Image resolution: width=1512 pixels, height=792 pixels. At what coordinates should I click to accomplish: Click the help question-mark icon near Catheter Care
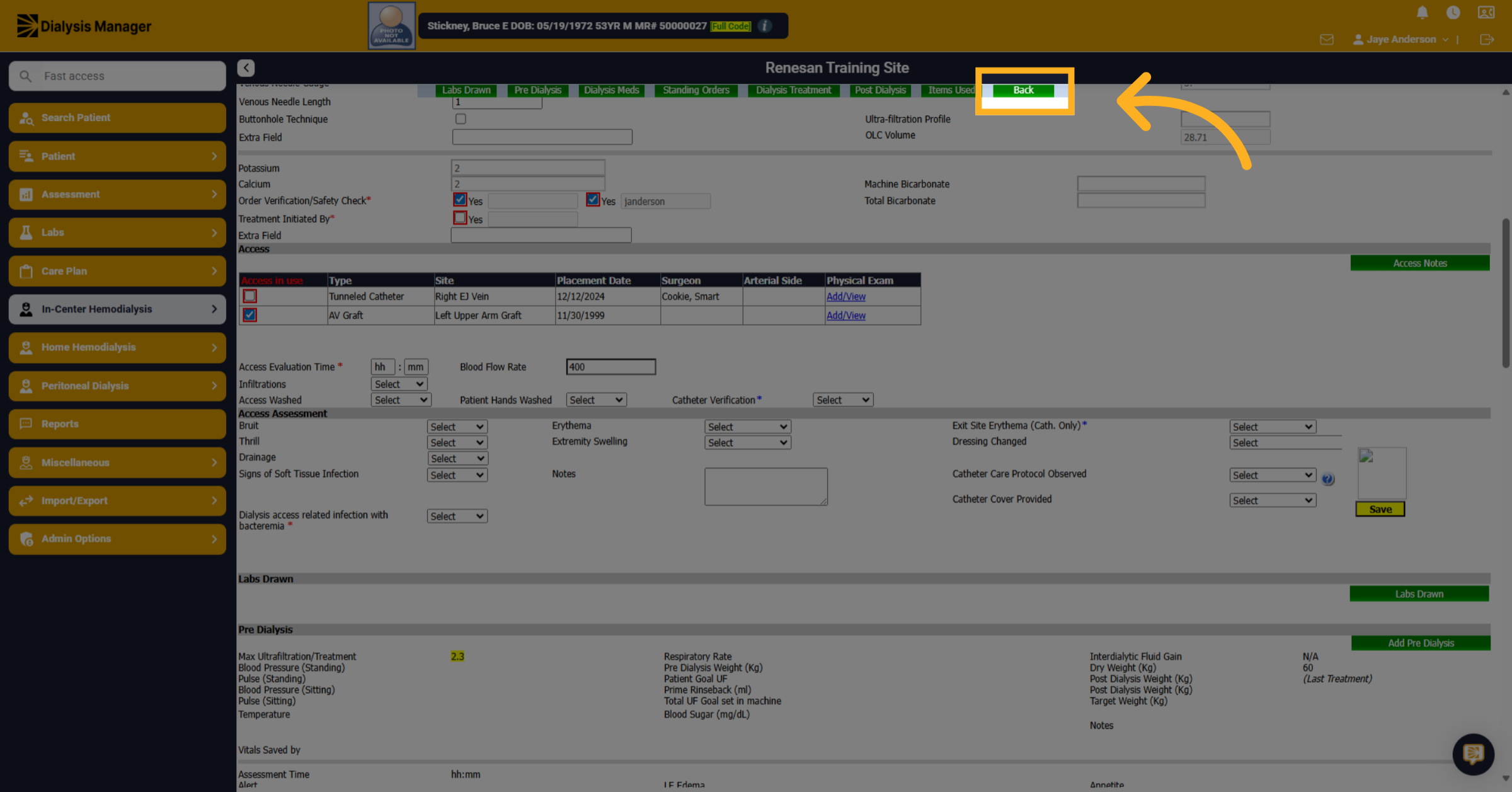click(1327, 479)
